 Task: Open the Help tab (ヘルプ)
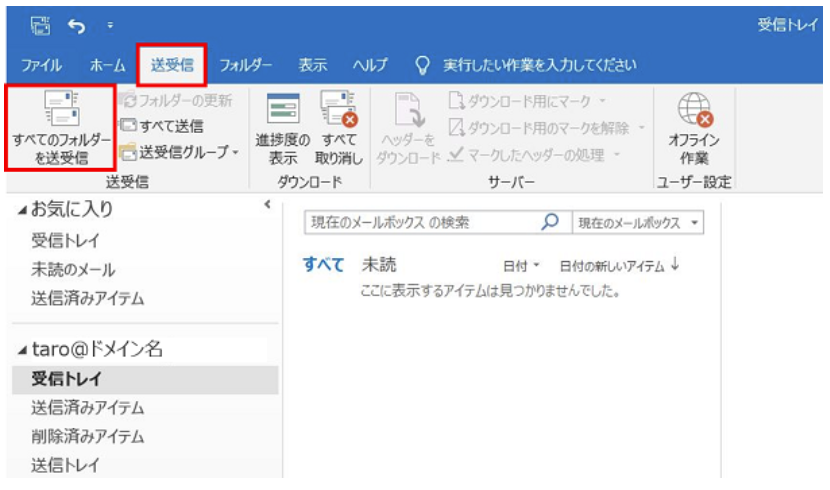click(370, 65)
